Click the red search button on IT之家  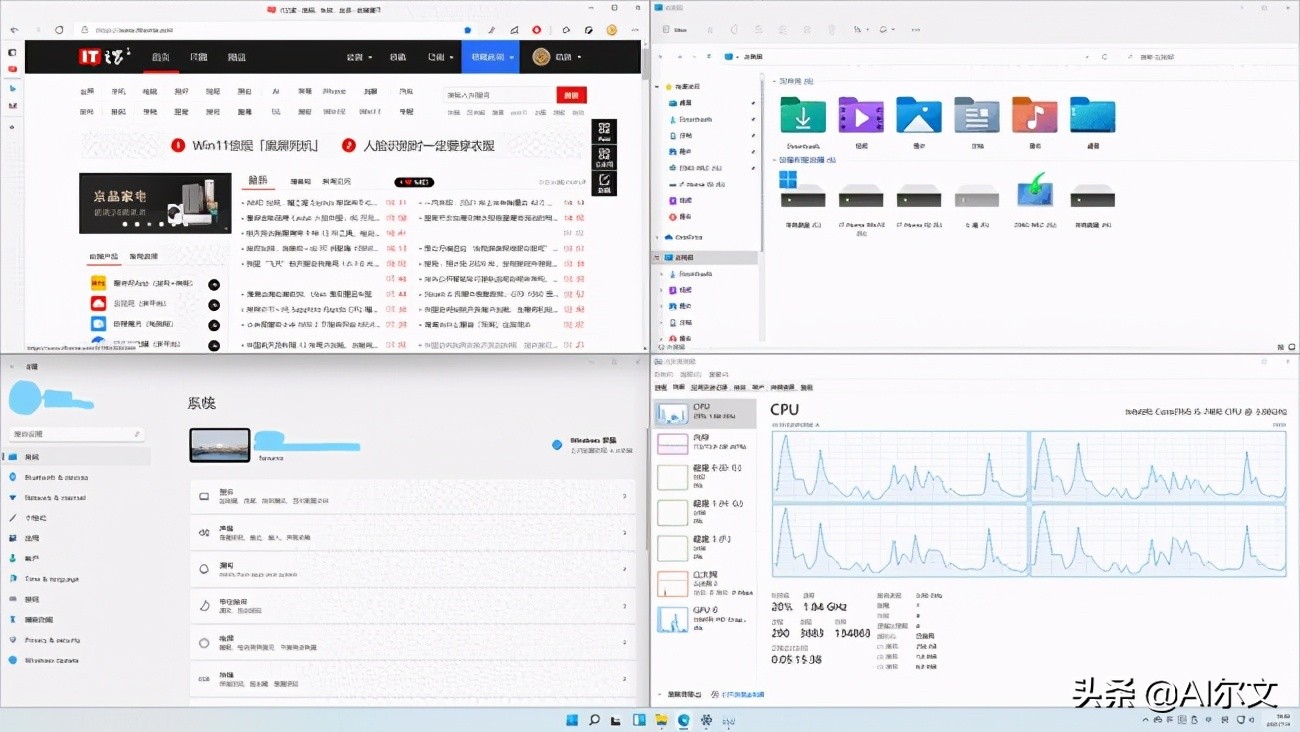point(572,94)
